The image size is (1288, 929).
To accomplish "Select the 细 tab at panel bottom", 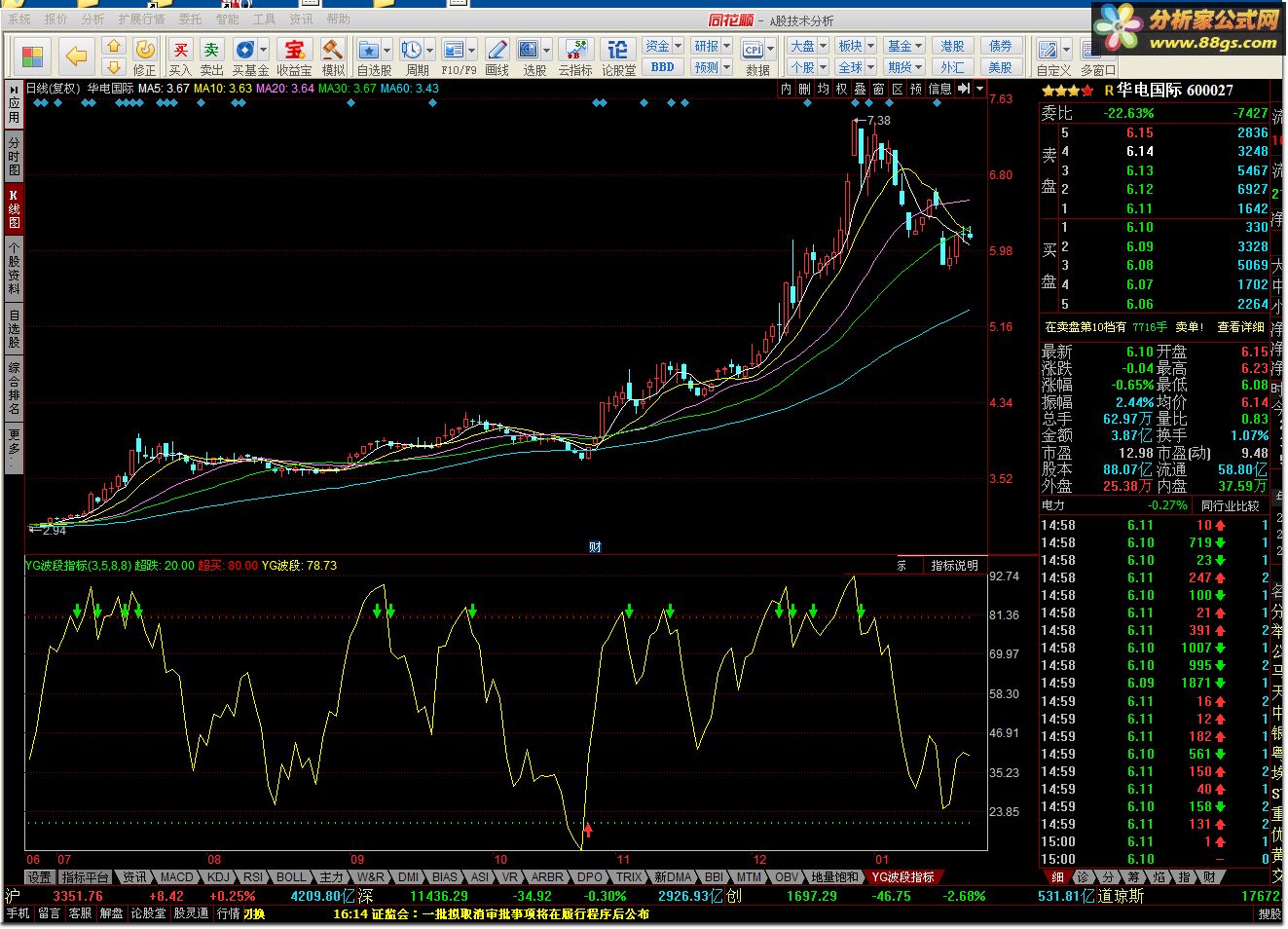I will [1057, 877].
